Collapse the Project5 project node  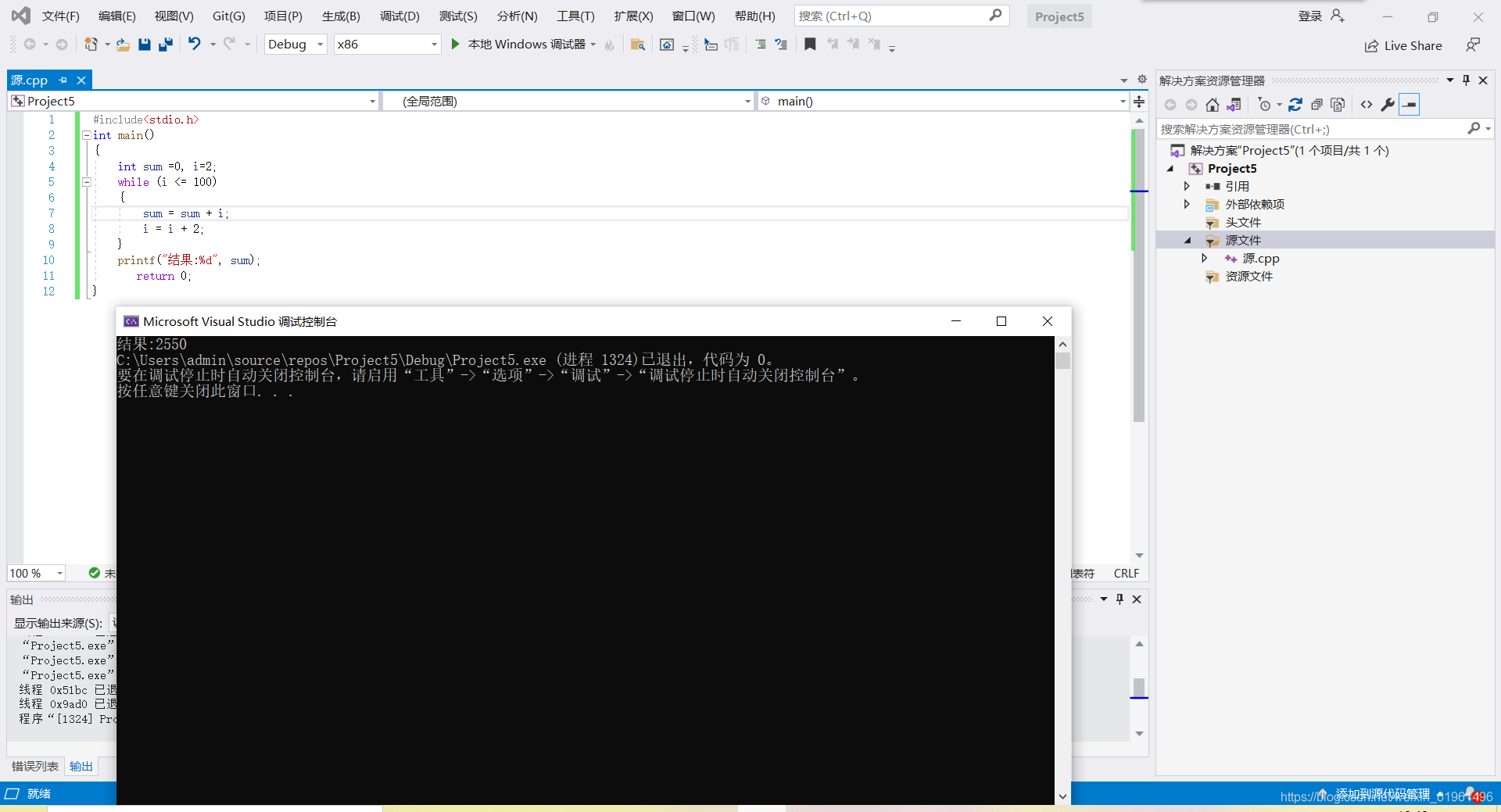pos(1170,168)
